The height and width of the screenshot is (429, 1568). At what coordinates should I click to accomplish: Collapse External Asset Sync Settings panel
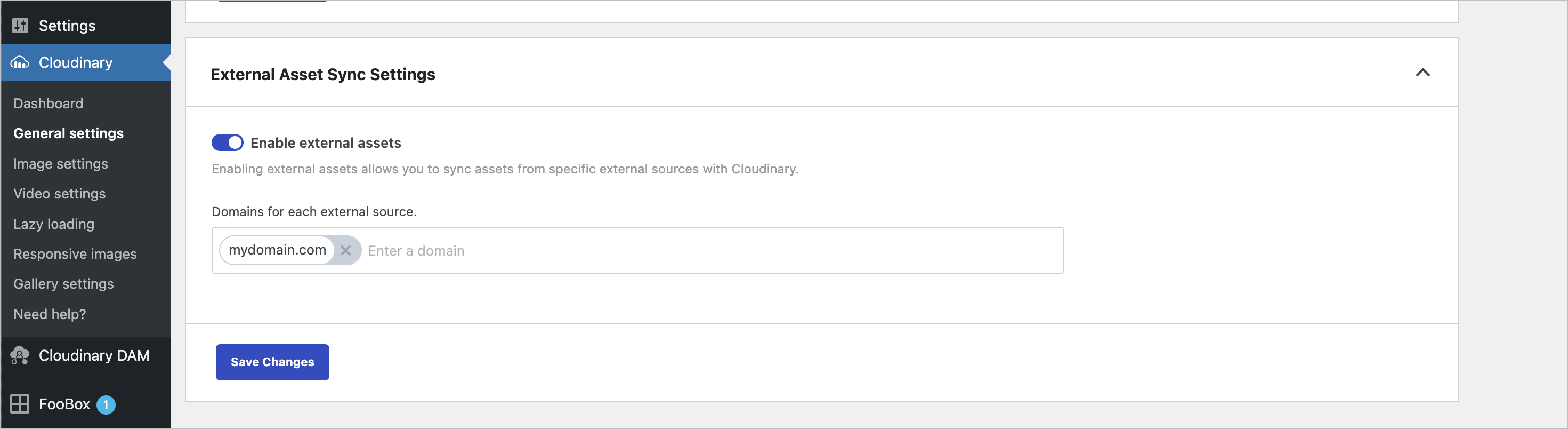click(x=1422, y=73)
